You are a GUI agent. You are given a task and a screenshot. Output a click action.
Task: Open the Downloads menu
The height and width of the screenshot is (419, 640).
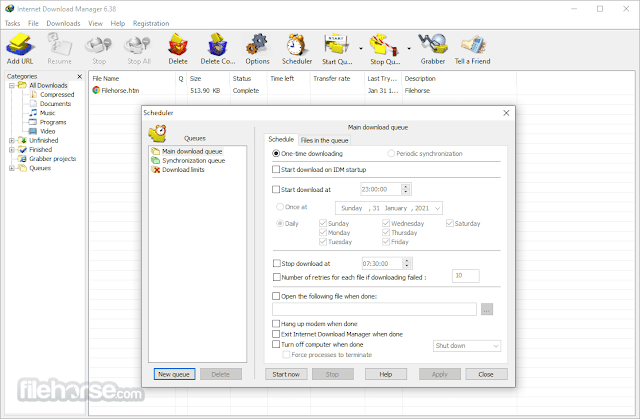(63, 23)
